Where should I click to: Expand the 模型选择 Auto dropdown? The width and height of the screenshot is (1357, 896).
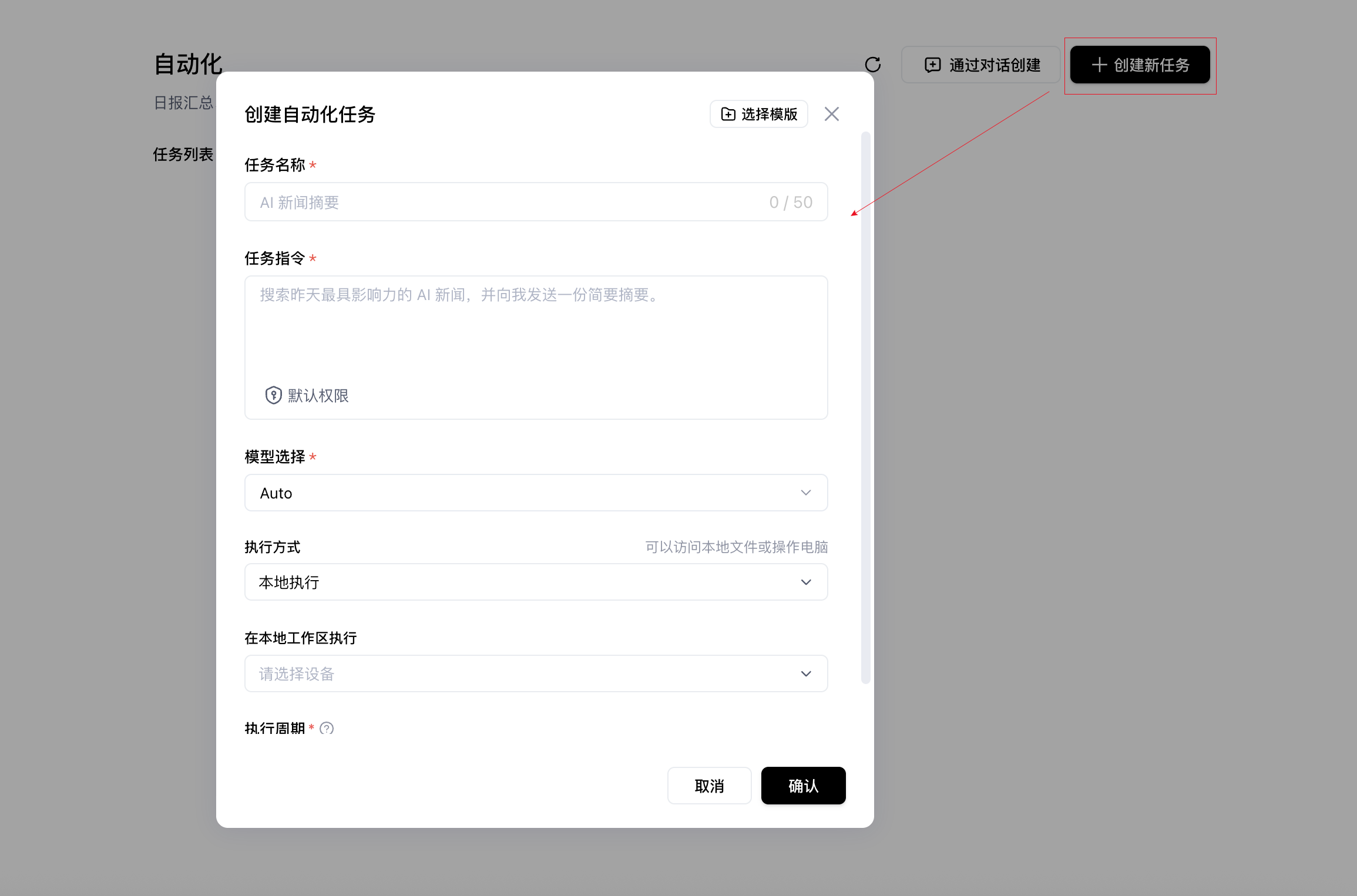536,493
